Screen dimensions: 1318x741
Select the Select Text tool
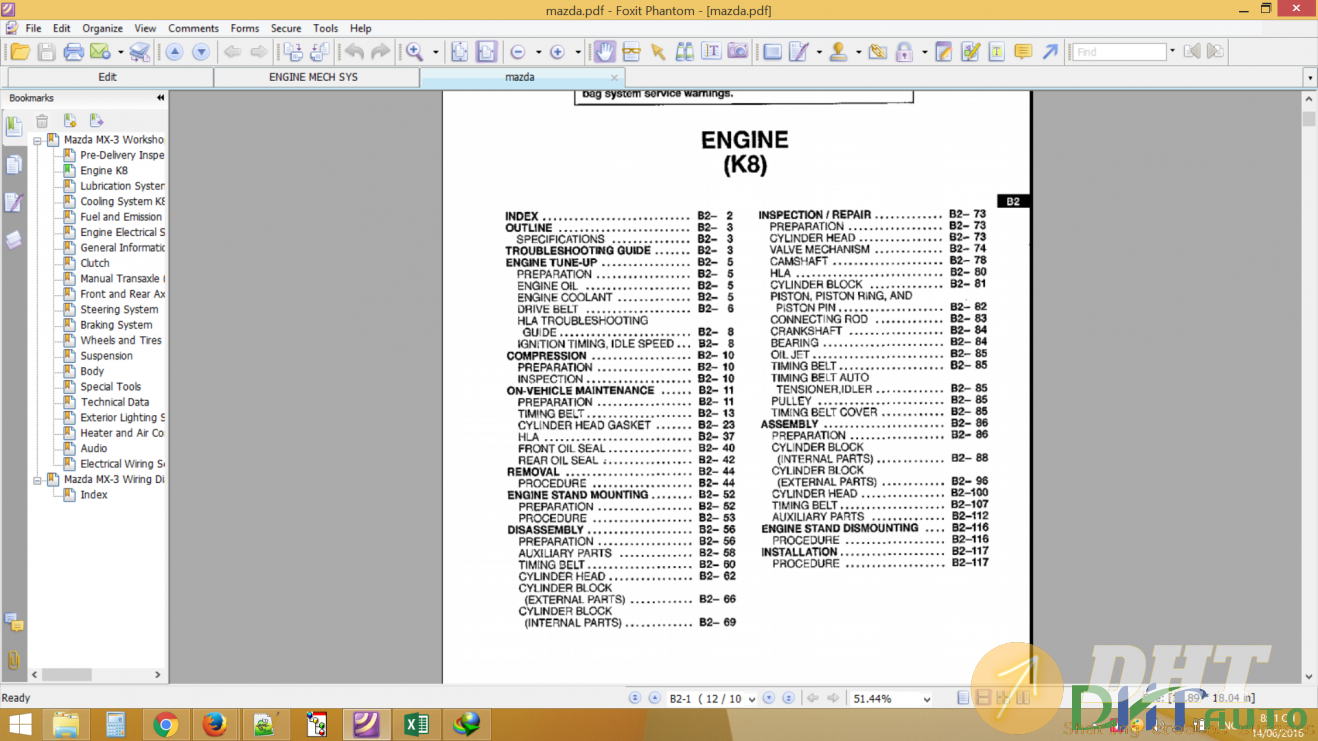coord(711,52)
